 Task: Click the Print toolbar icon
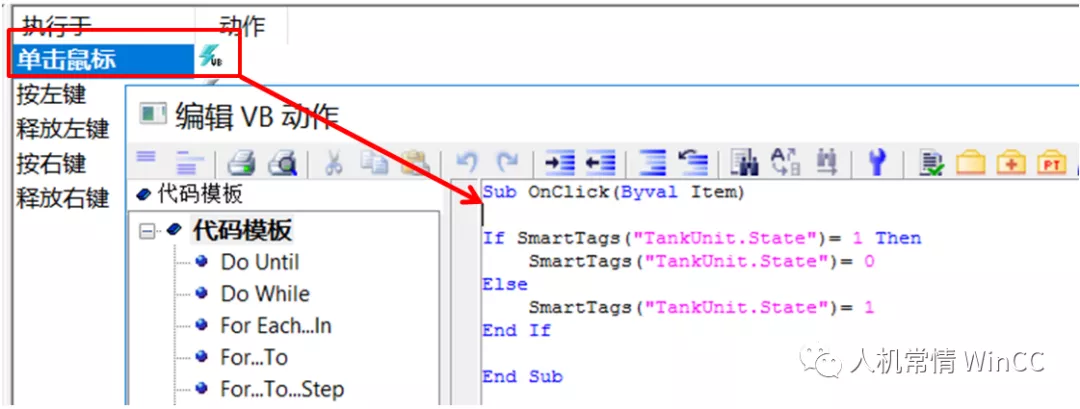[x=242, y=163]
